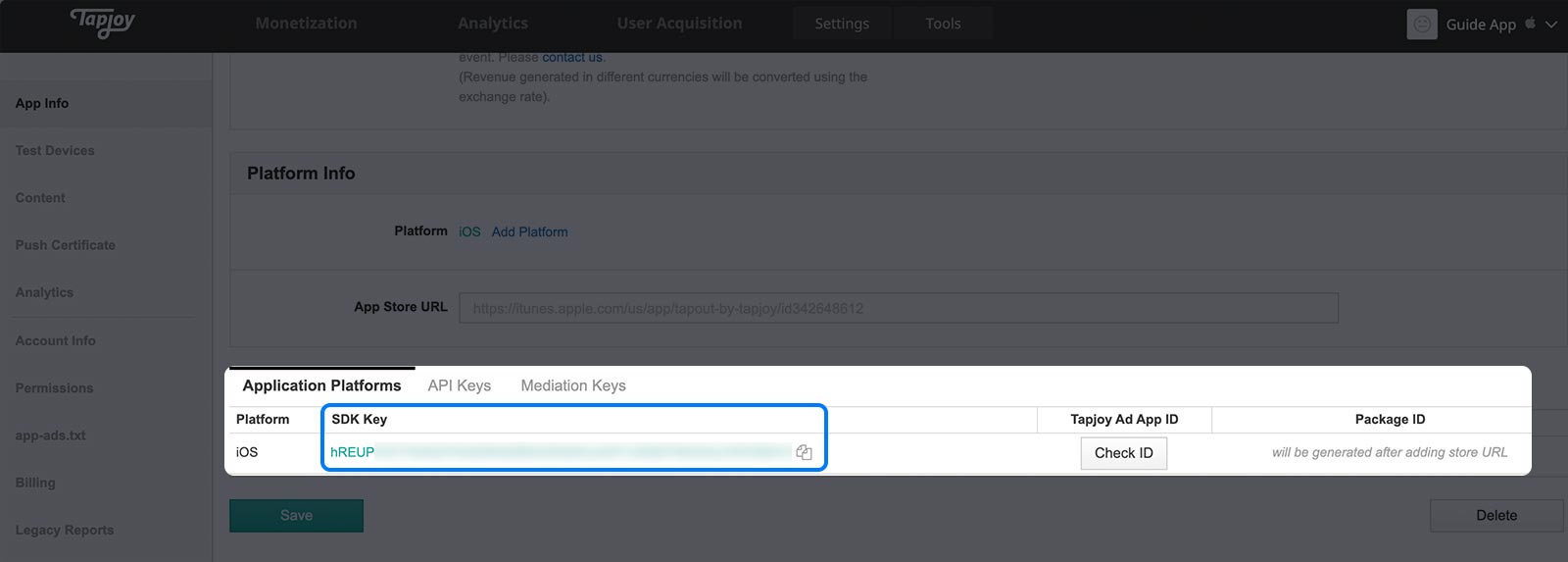Open the User Acquisition menu
The width and height of the screenshot is (1568, 562).
[x=679, y=24]
